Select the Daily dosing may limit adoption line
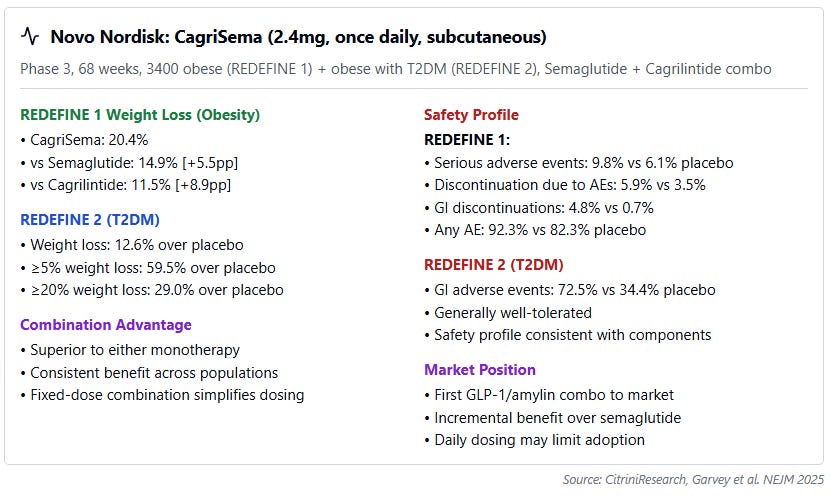 pos(534,440)
